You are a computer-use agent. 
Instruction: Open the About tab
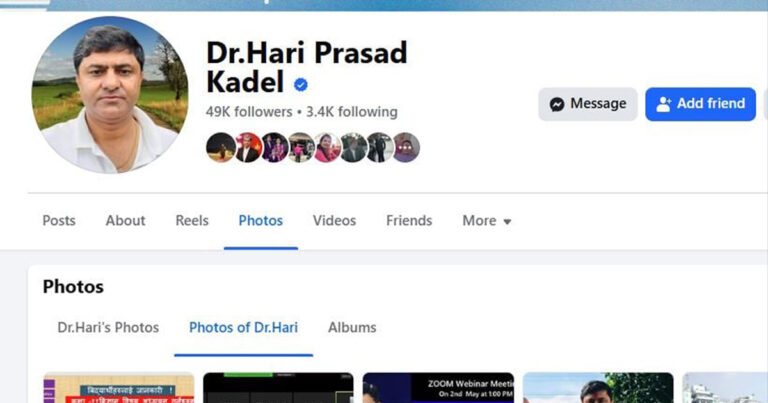pos(125,221)
